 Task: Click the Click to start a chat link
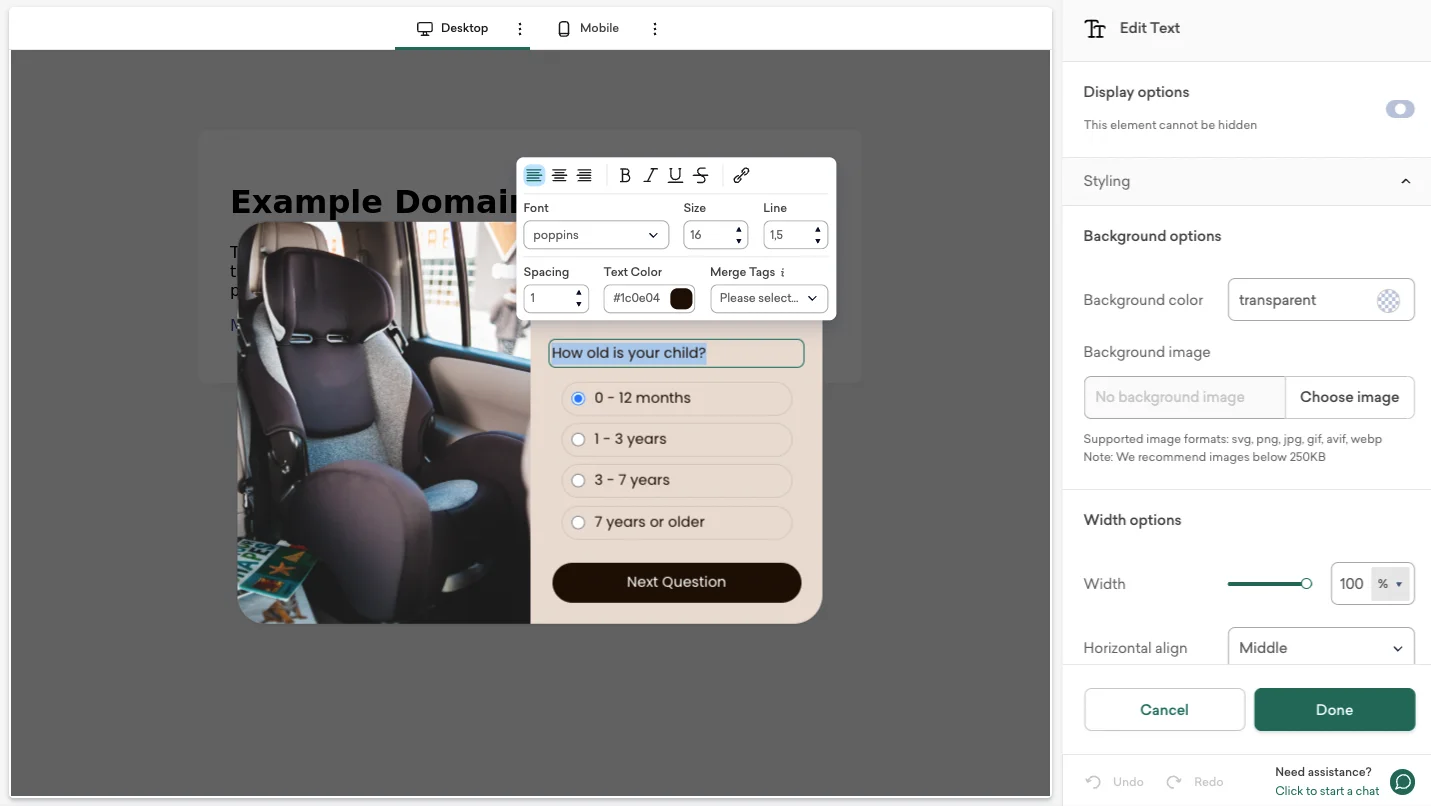point(1327,791)
